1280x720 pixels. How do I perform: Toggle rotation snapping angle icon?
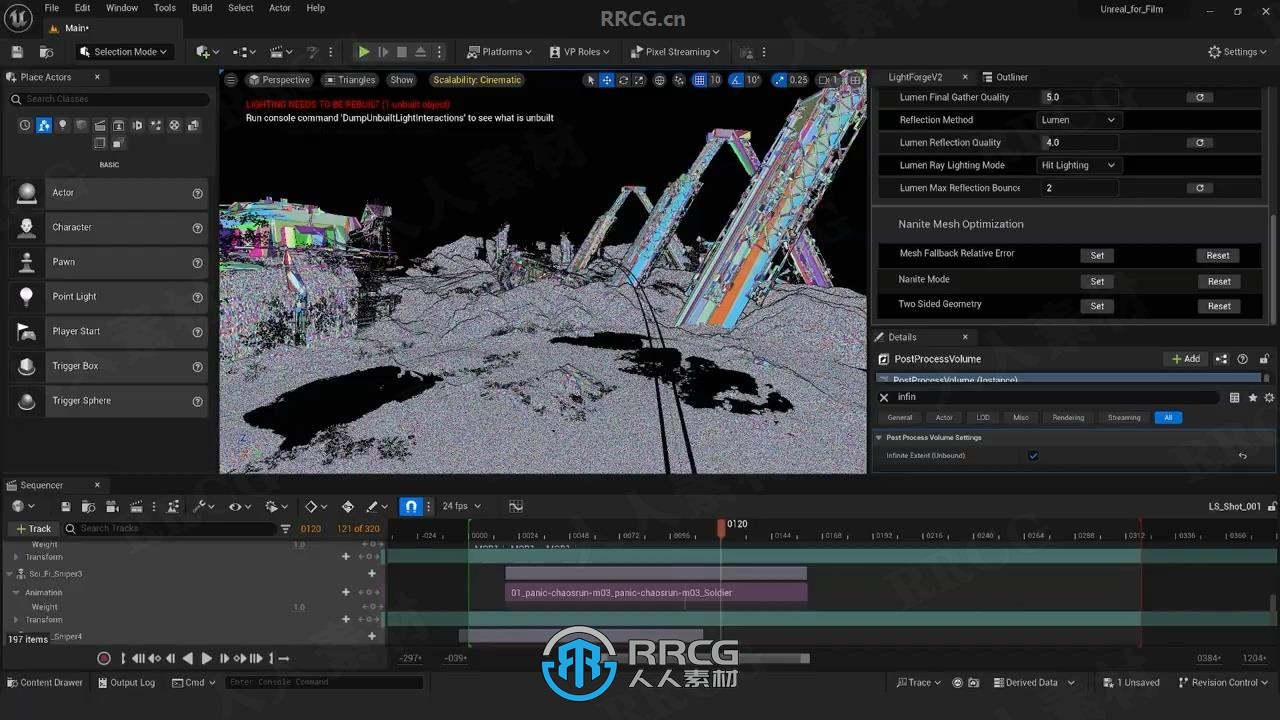(736, 80)
